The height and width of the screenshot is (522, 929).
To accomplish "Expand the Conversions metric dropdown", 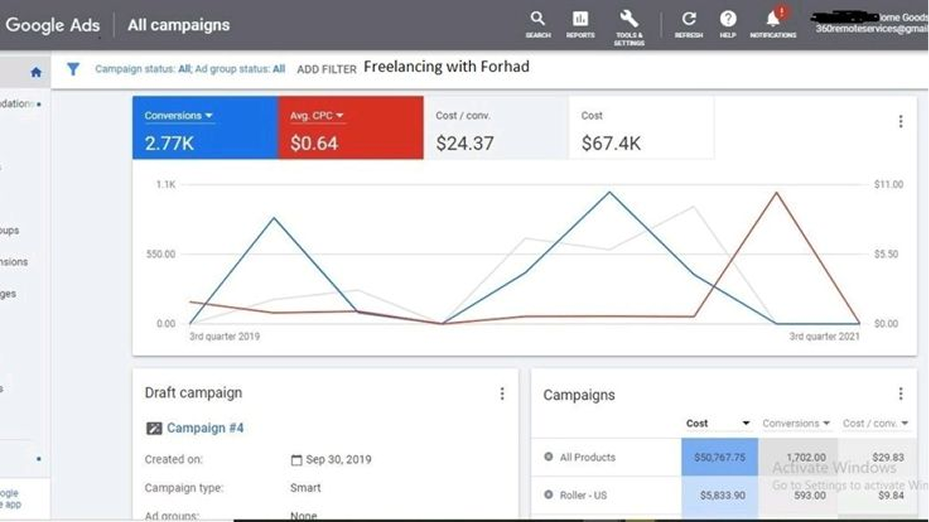I will pyautogui.click(x=209, y=116).
